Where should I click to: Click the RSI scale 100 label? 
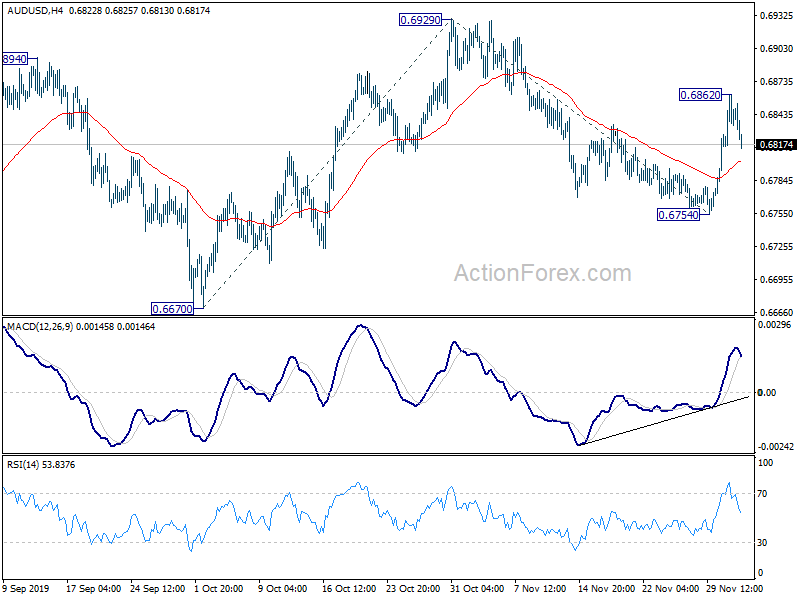[x=766, y=463]
